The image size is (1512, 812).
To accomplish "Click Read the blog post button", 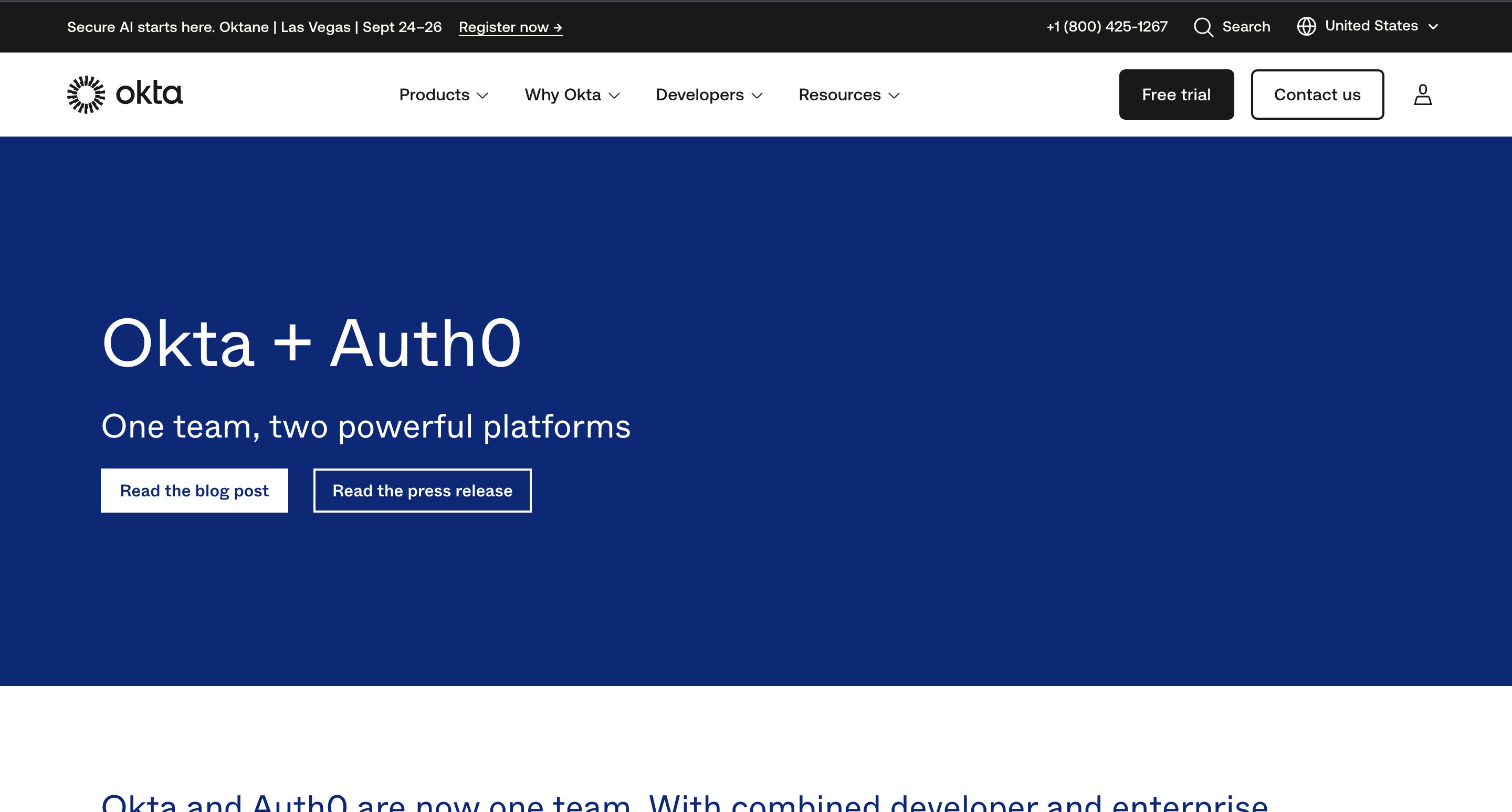I will [194, 490].
